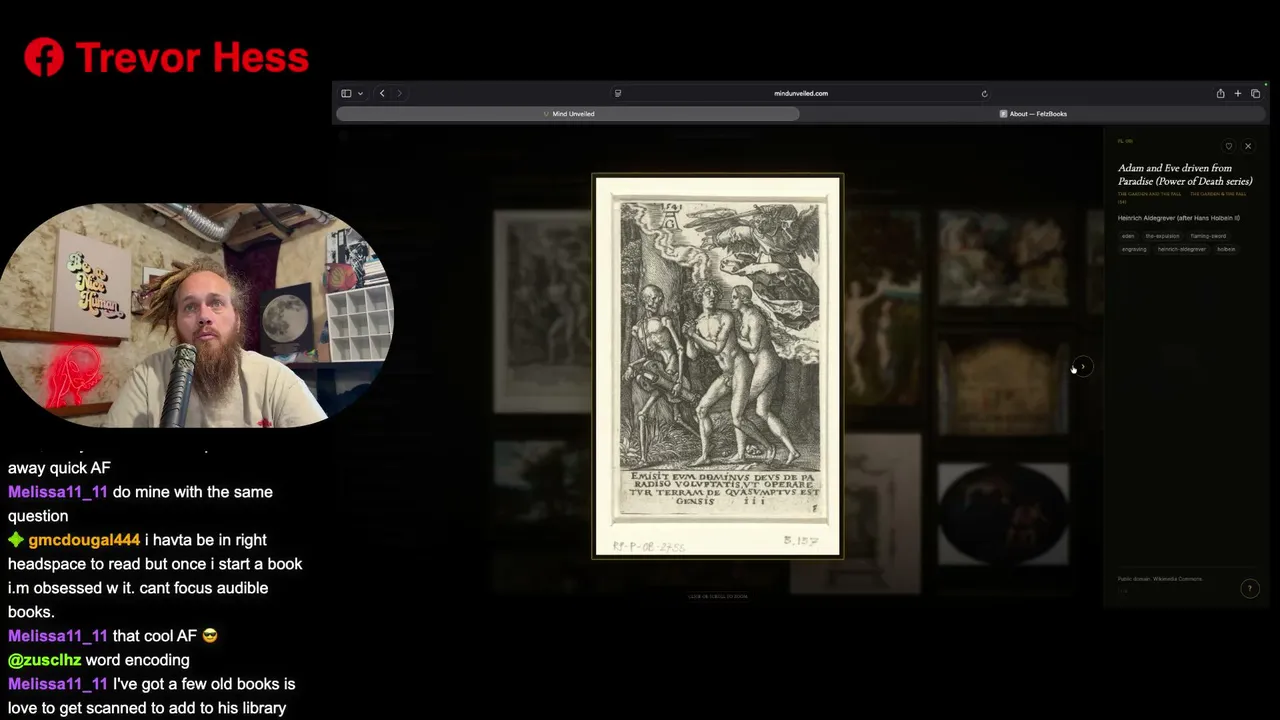Click chat username gmcdougal444
Screen dimensions: 1280x720
84,540
